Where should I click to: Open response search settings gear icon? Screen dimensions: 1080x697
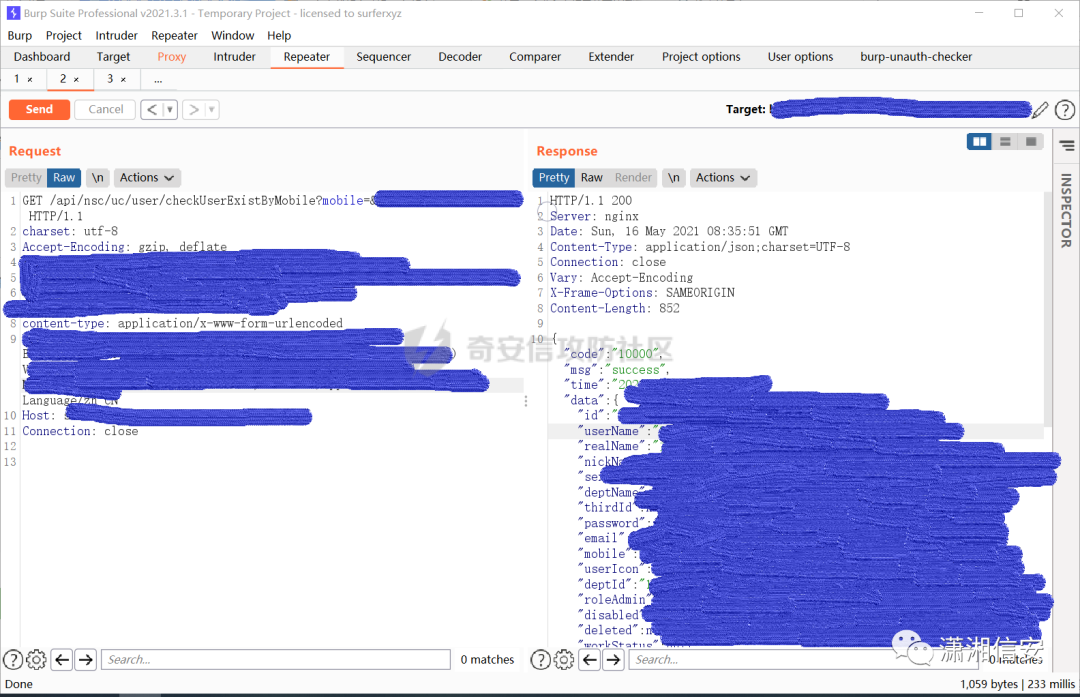(564, 660)
